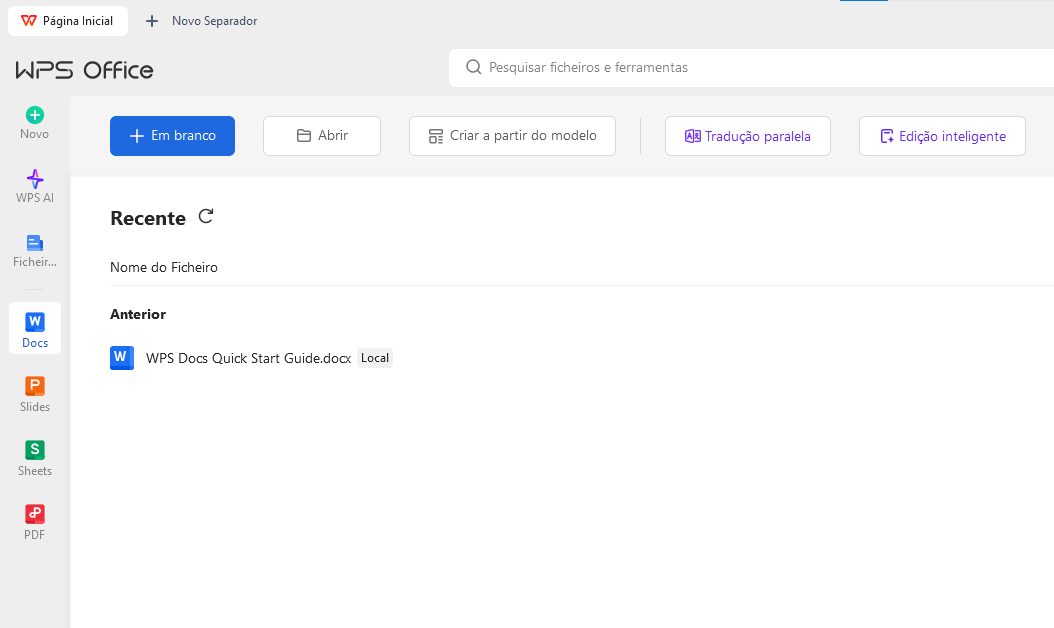1054x628 pixels.
Task: Create a document with Em branco
Action: pos(172,136)
